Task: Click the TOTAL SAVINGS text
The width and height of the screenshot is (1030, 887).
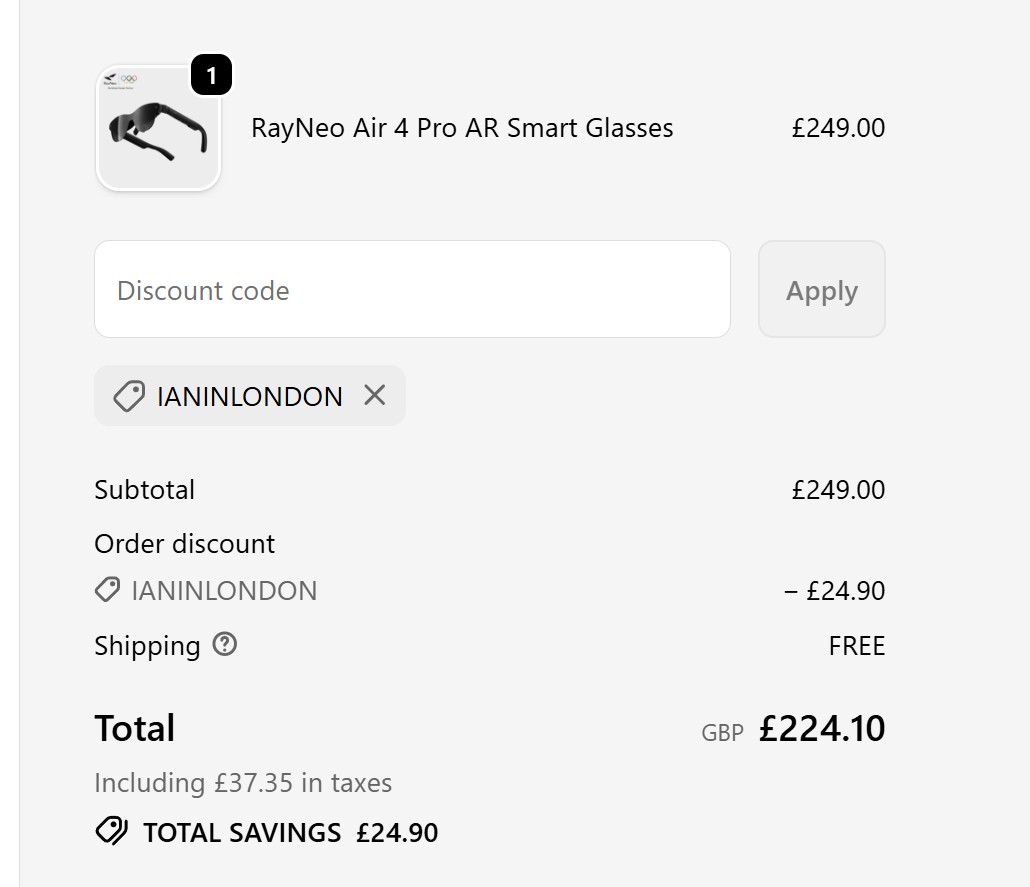Action: [x=242, y=833]
